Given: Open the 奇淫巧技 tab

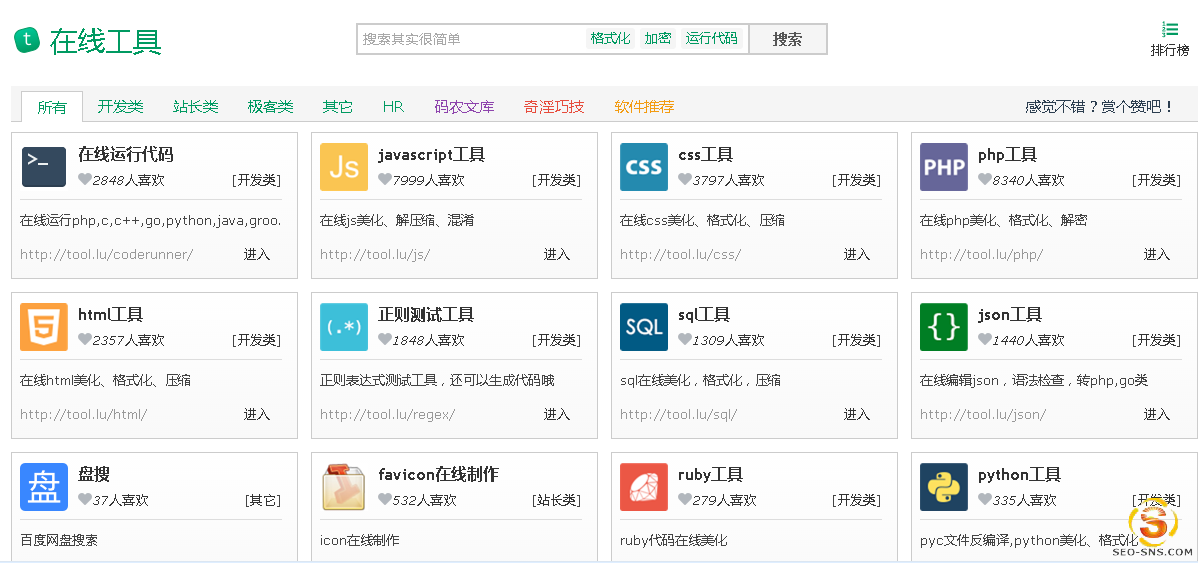Looking at the screenshot, I should coord(554,107).
